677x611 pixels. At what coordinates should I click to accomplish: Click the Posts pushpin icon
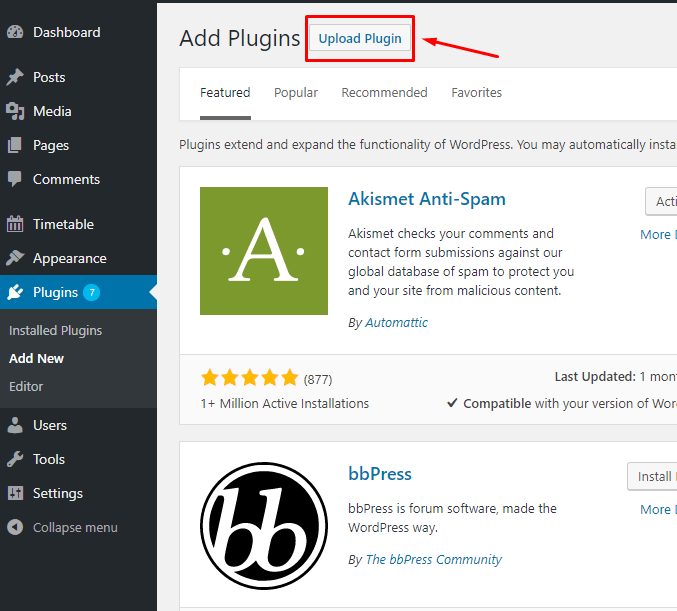15,77
